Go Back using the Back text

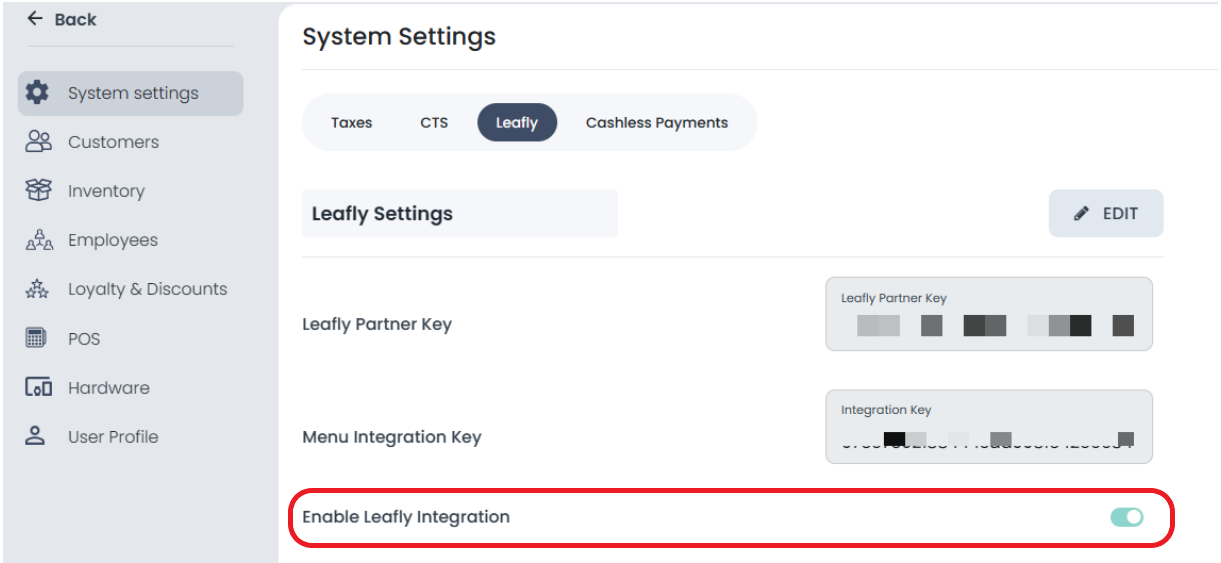point(75,19)
